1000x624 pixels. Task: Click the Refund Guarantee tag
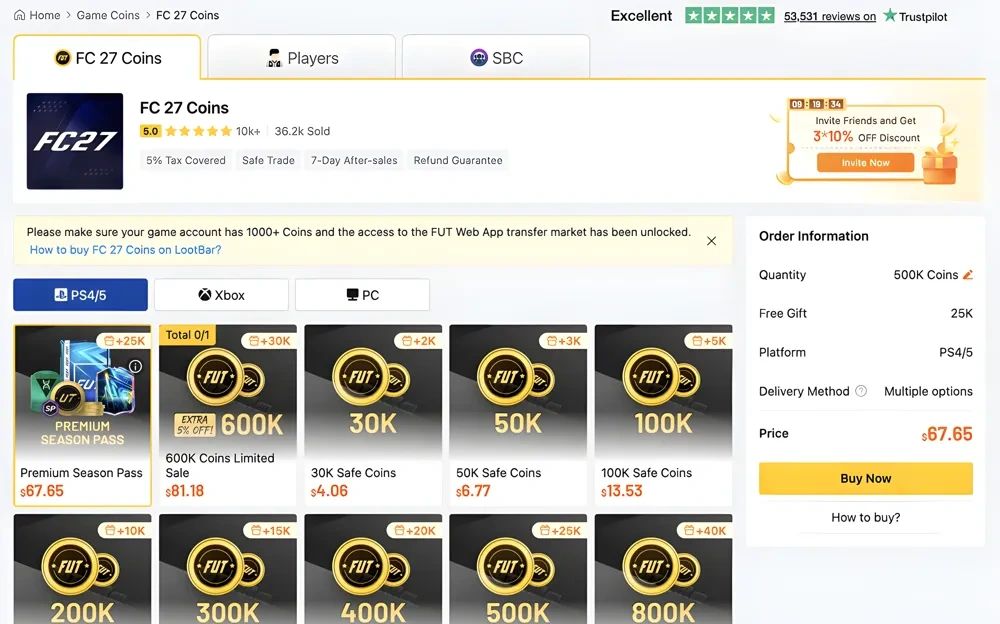(458, 161)
